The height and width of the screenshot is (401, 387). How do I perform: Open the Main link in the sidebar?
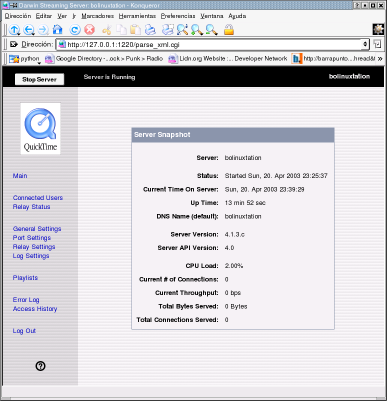20,176
